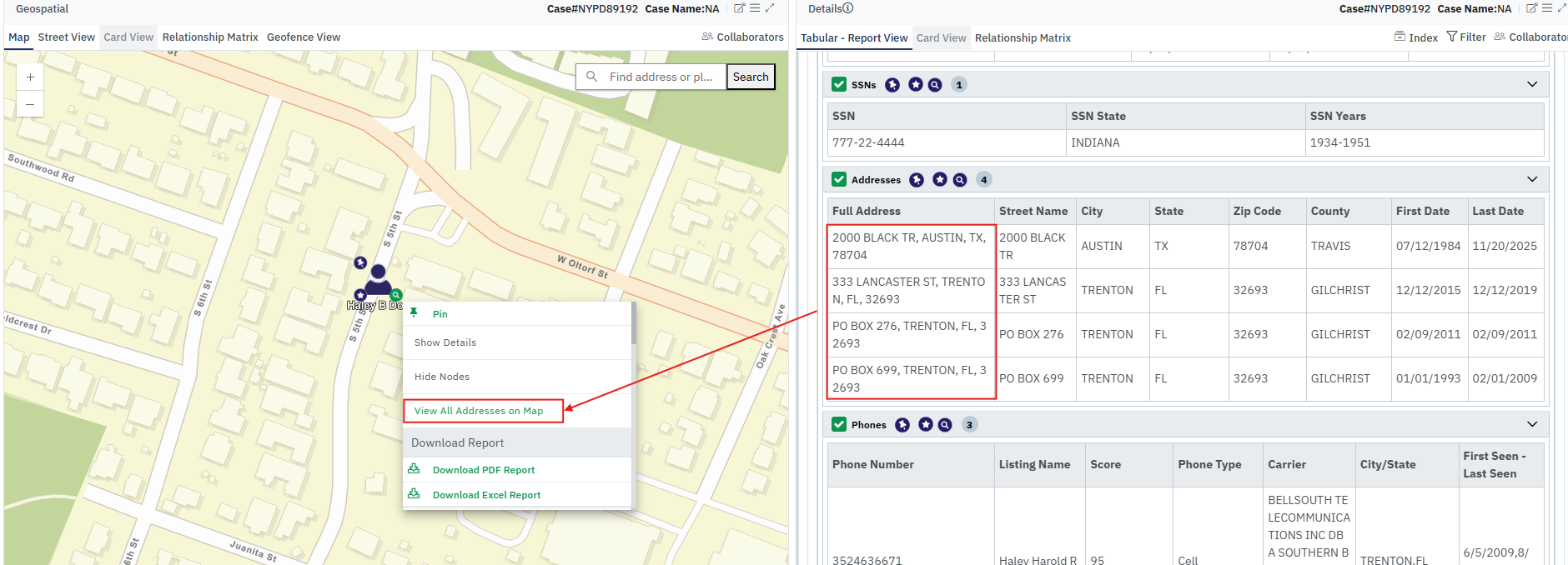Uncheck the SSNs section checkbox

click(839, 84)
